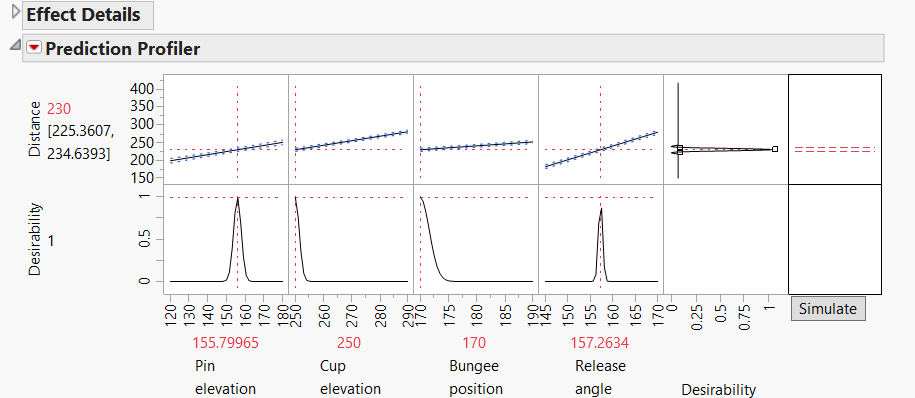Click the Cup elevation factor label
The height and width of the screenshot is (398, 915).
click(x=350, y=378)
